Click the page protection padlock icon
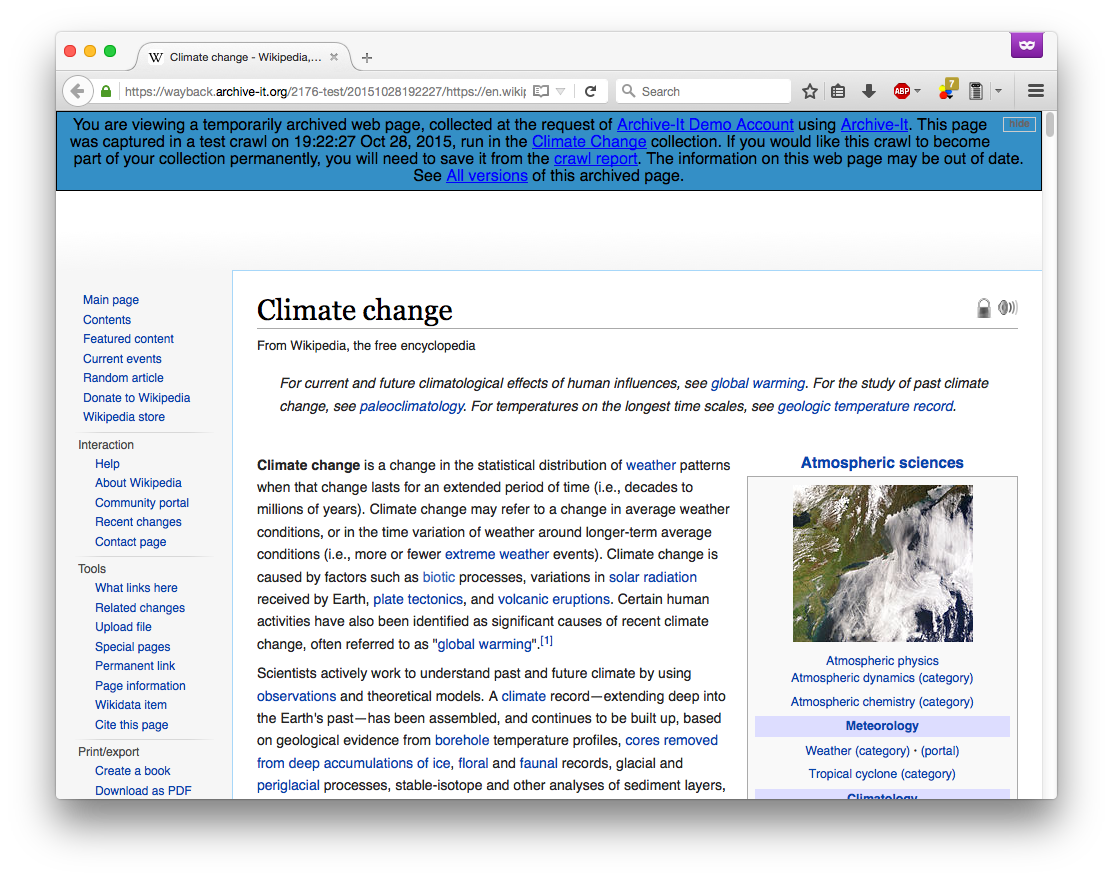This screenshot has height=879, width=1113. [x=984, y=308]
